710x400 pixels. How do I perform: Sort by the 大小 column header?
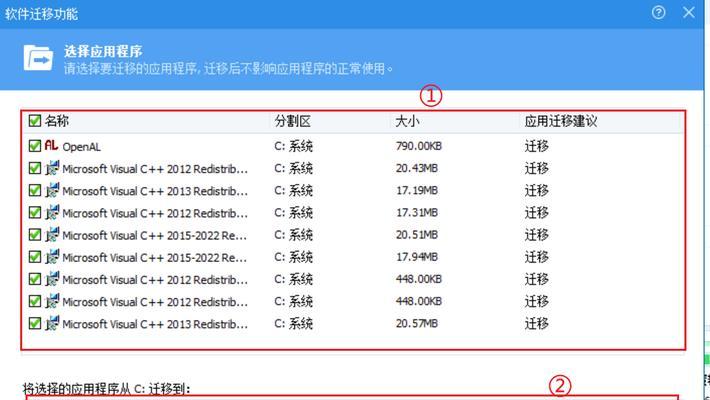tap(407, 121)
